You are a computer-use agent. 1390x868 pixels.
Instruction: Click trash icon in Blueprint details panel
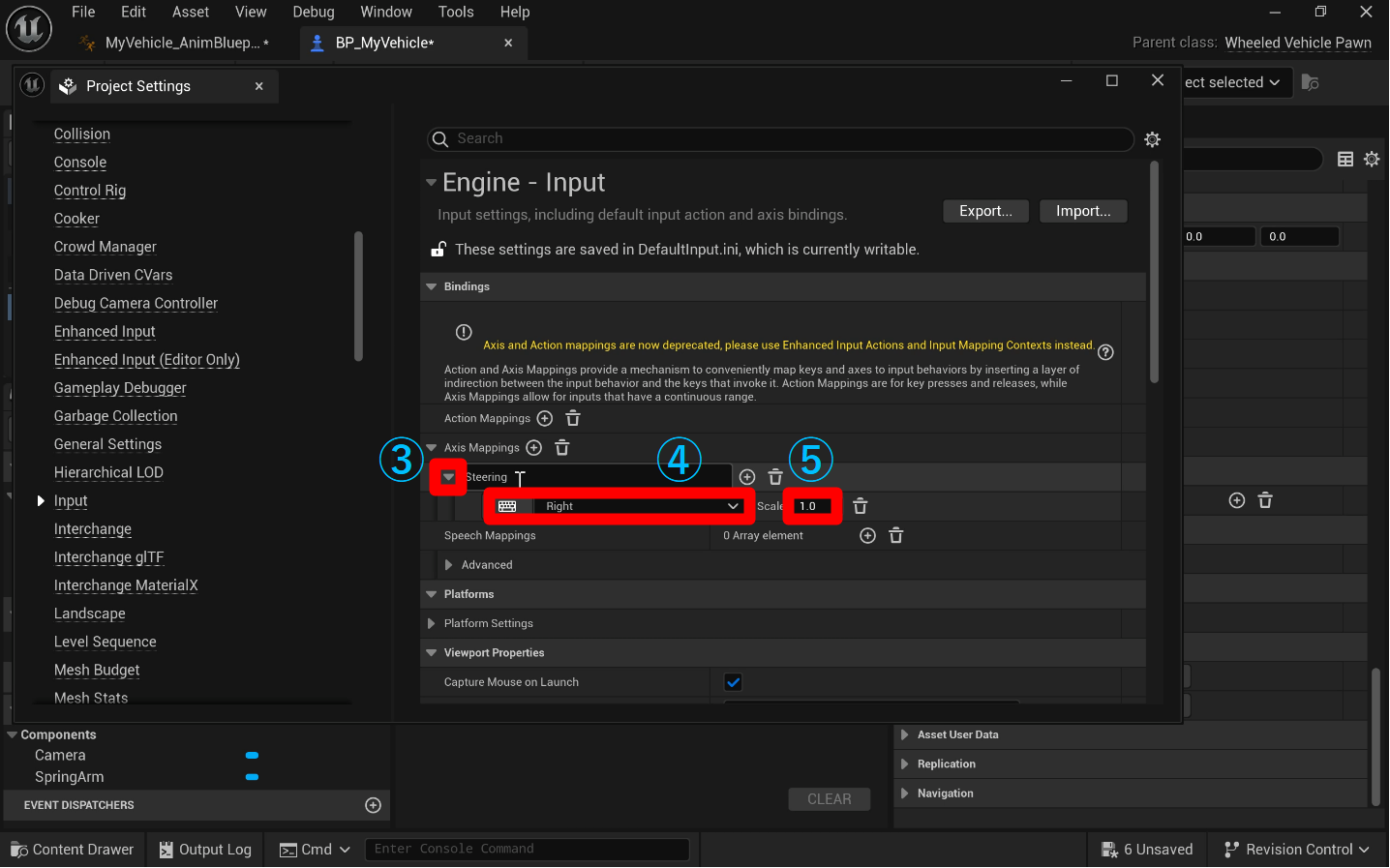[1265, 500]
